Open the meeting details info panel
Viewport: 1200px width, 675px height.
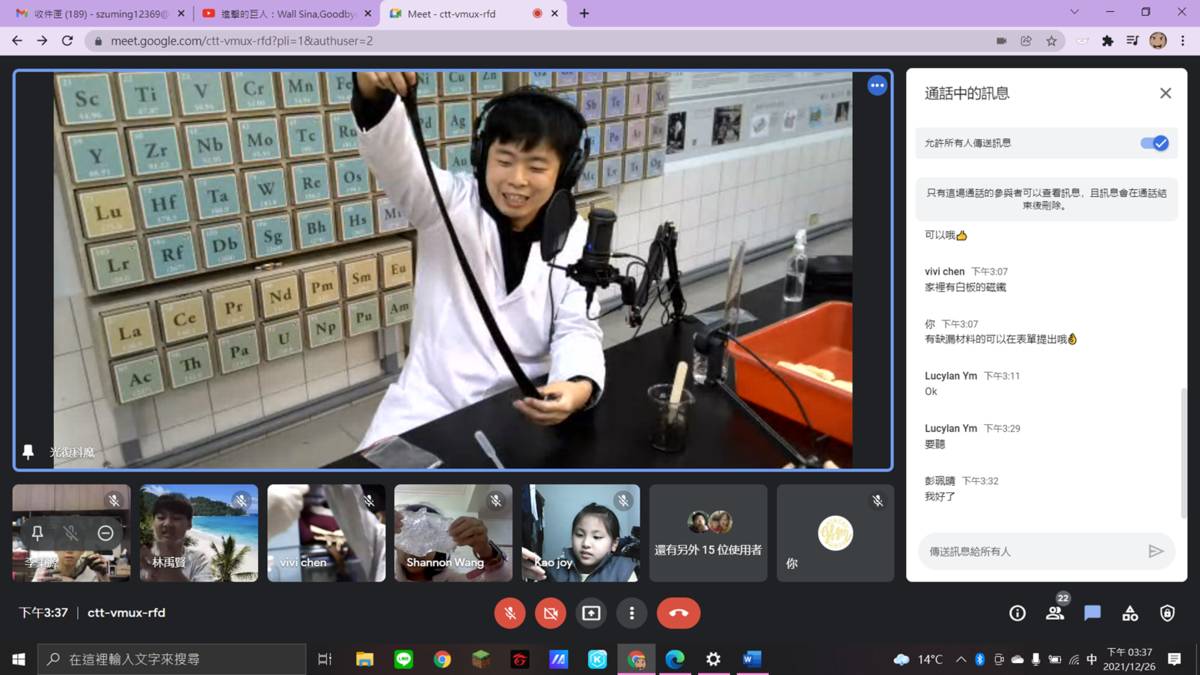click(x=1017, y=613)
